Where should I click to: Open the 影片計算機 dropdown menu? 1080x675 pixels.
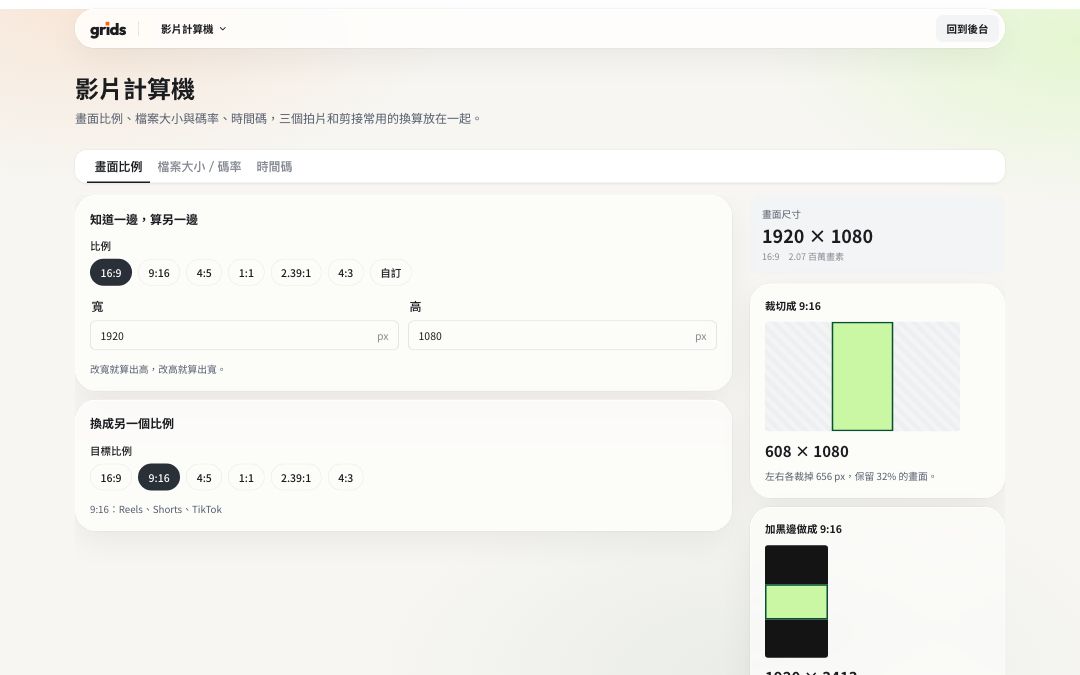pos(194,29)
